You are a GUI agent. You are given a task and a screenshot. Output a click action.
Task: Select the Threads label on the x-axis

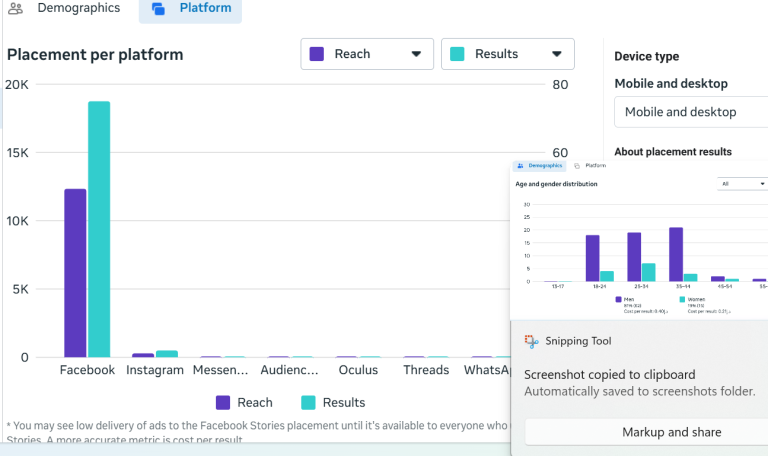(426, 370)
